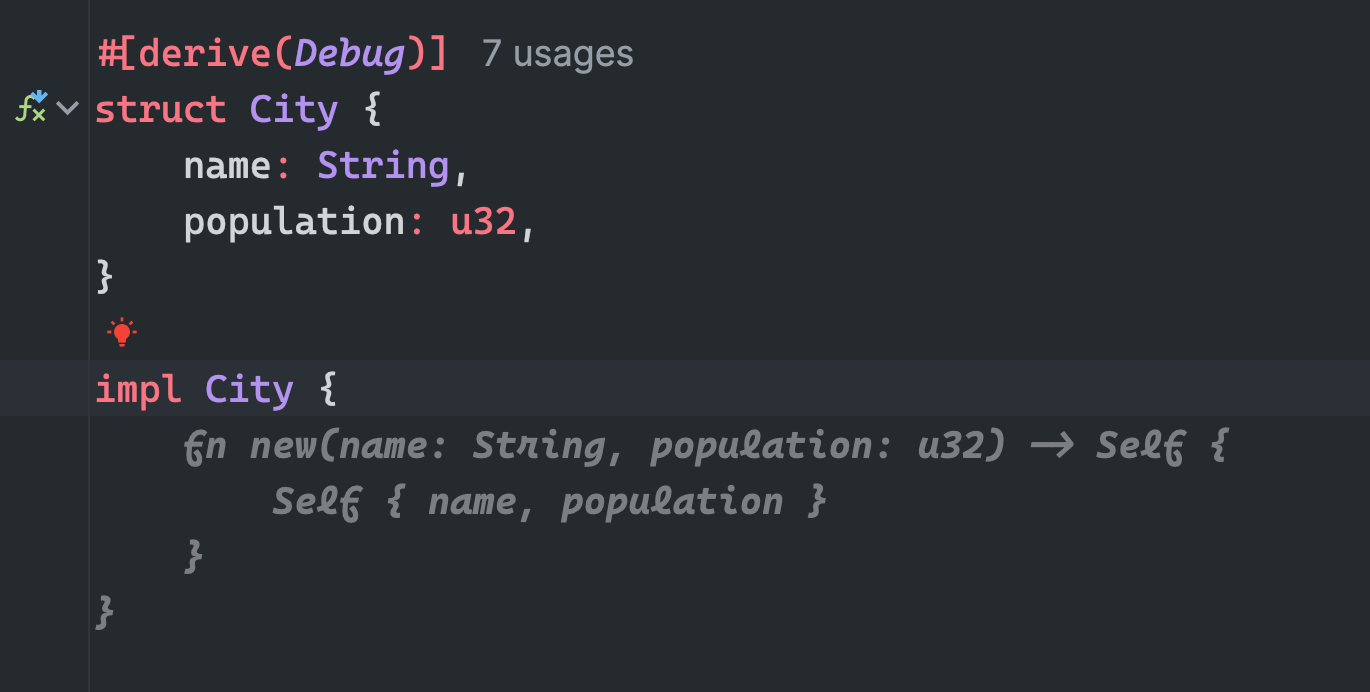1370x692 pixels.
Task: Click the struct's closing brace
Action: click(105, 276)
